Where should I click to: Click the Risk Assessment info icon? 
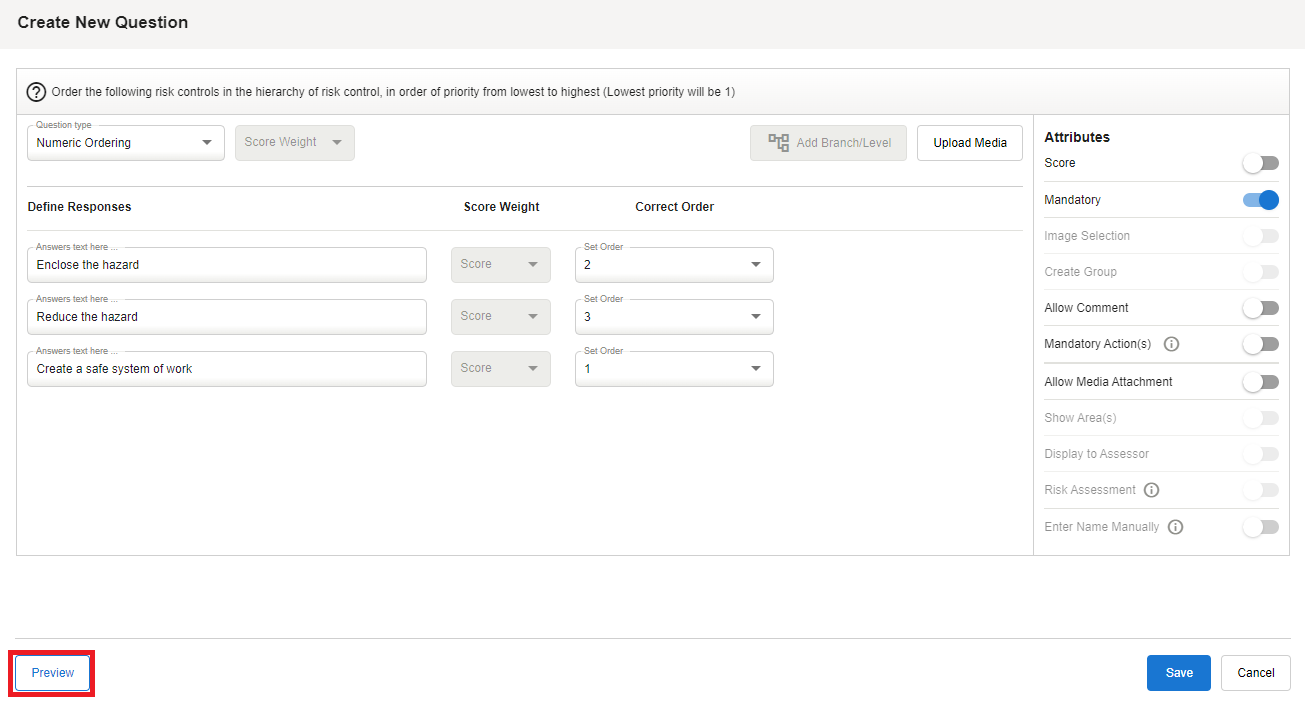1151,490
